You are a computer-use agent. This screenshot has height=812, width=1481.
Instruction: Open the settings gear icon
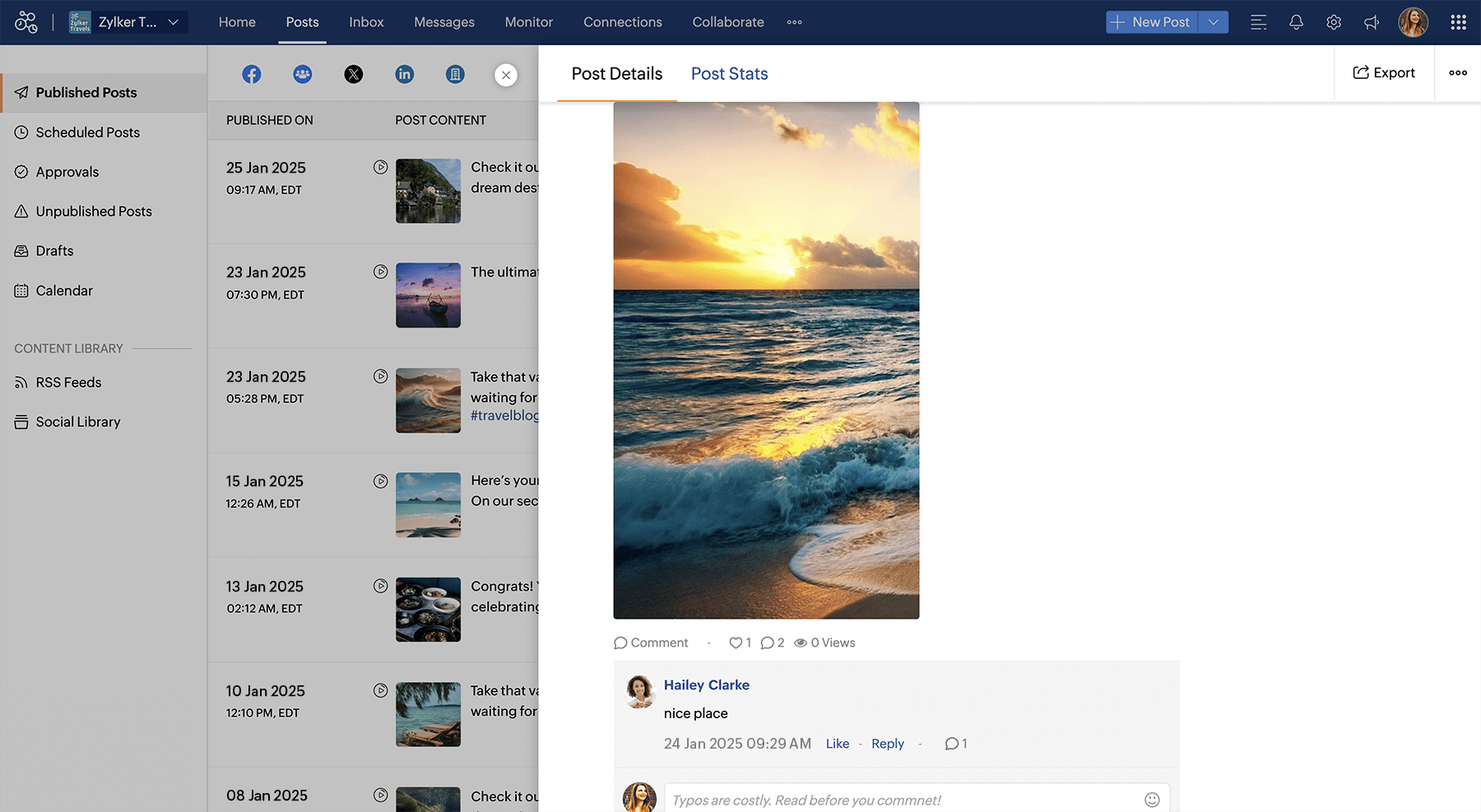pyautogui.click(x=1334, y=22)
